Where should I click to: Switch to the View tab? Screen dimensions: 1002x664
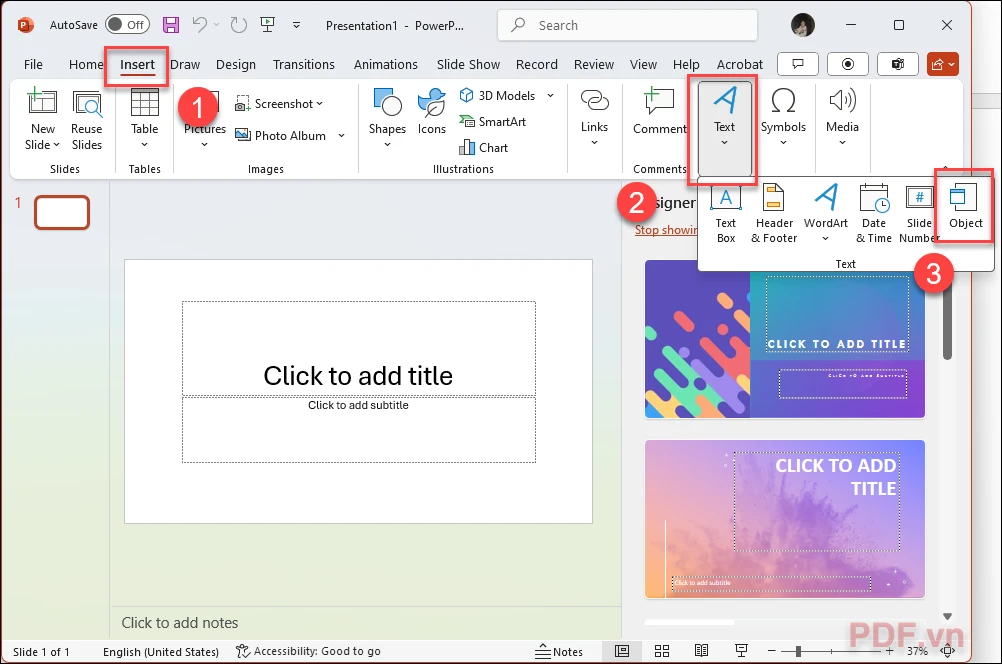click(x=644, y=65)
